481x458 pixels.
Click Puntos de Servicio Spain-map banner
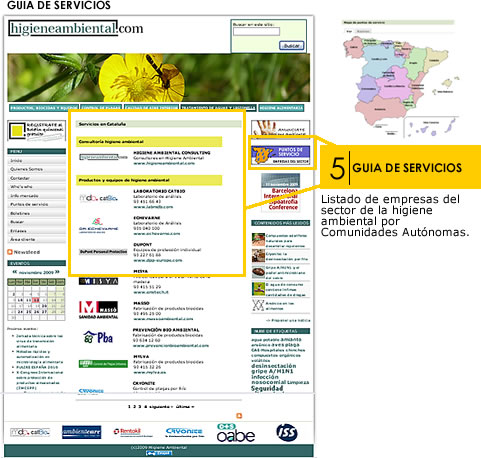click(280, 155)
